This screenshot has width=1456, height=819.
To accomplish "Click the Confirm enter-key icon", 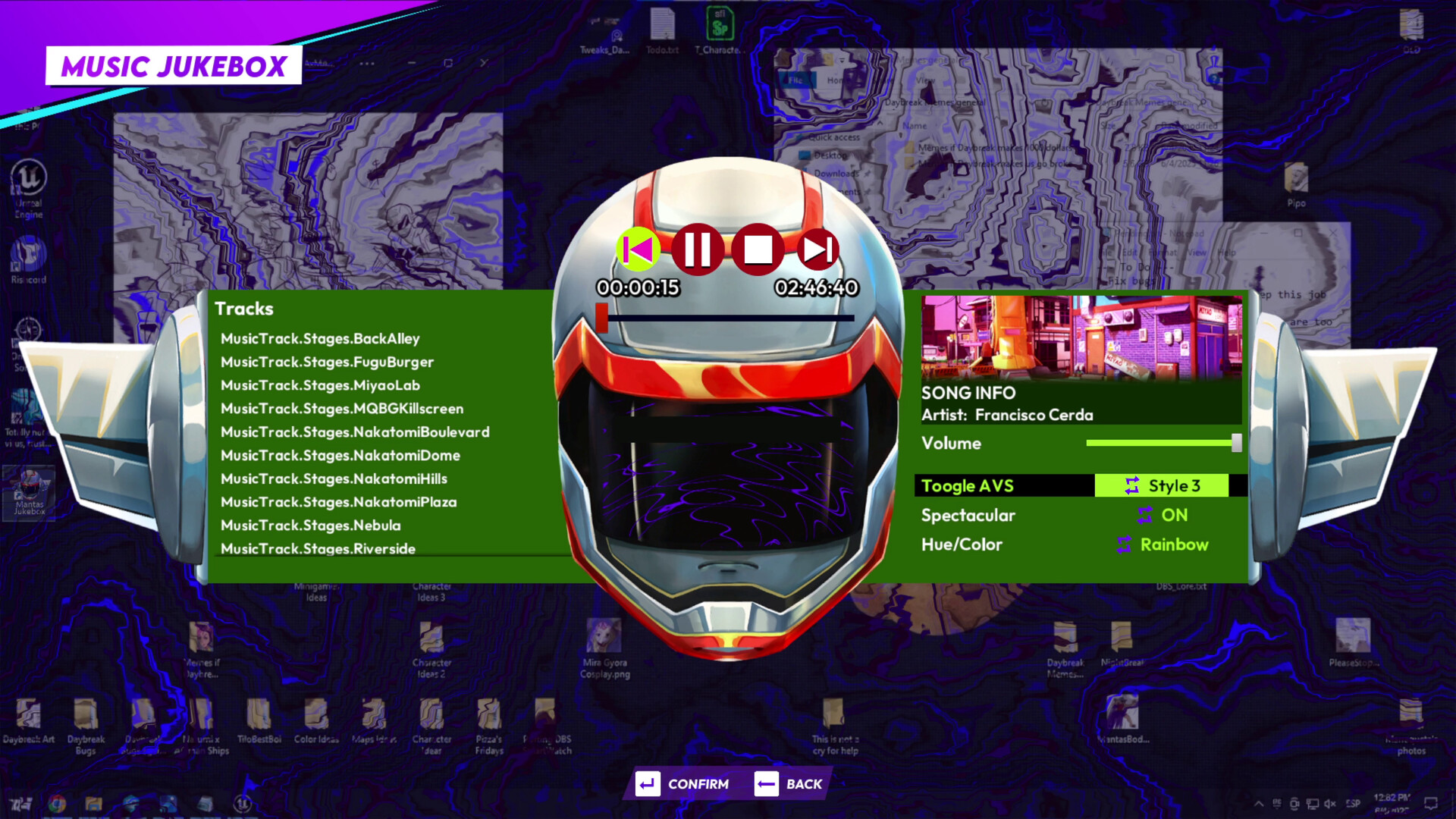I will click(x=648, y=783).
